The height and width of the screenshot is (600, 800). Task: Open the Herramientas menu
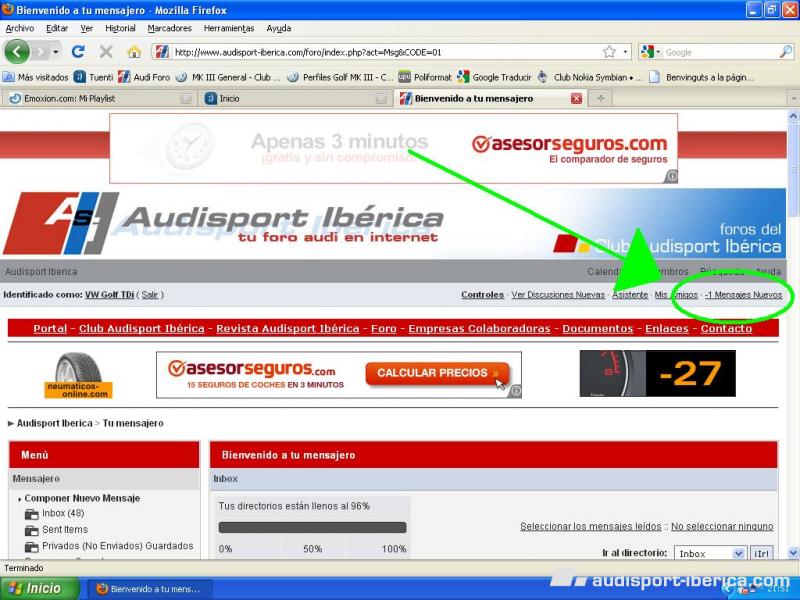(x=229, y=28)
